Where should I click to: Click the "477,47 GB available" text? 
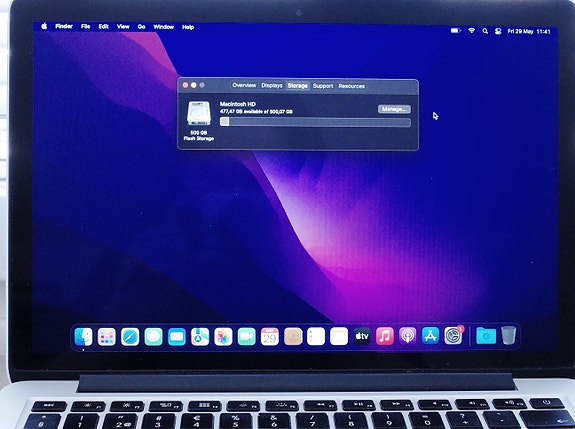tap(256, 111)
